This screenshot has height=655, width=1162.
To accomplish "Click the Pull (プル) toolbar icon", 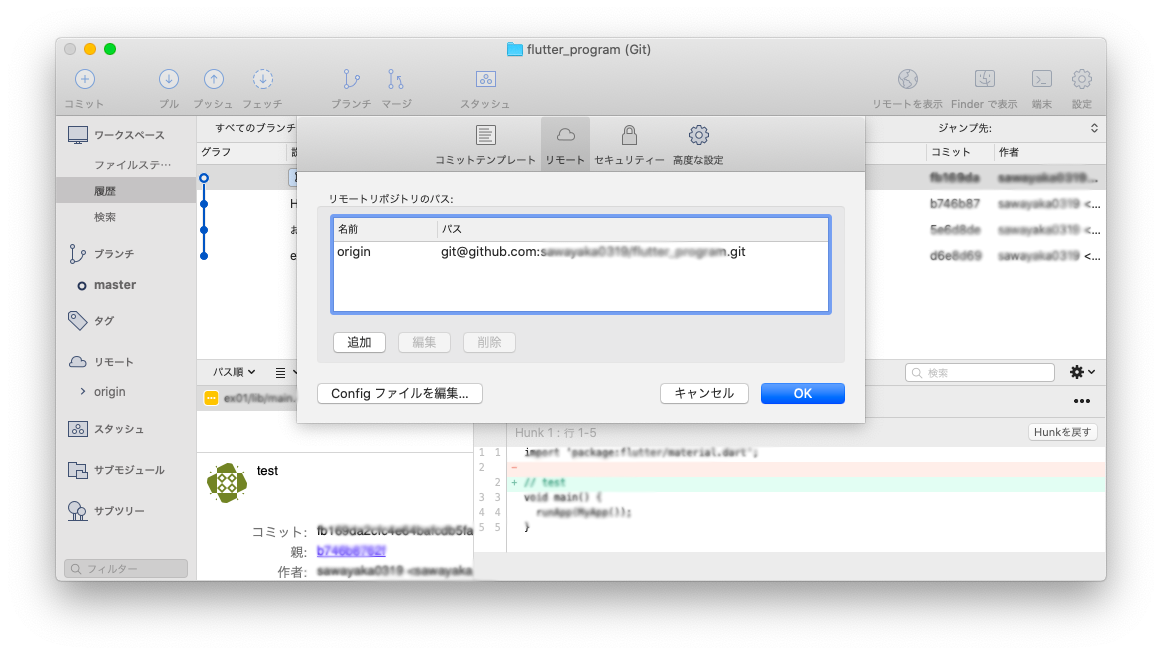I will 169,79.
